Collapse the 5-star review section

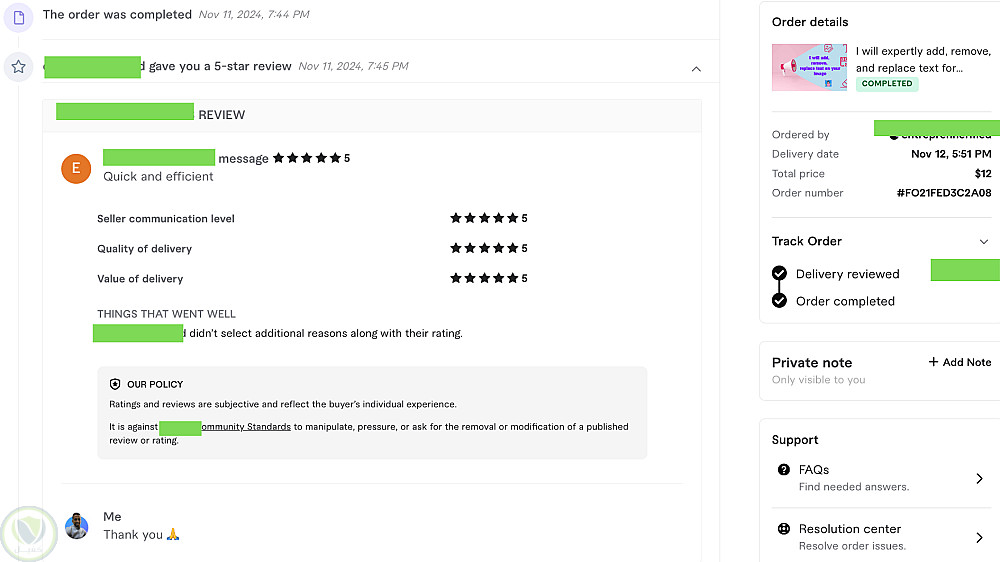696,69
